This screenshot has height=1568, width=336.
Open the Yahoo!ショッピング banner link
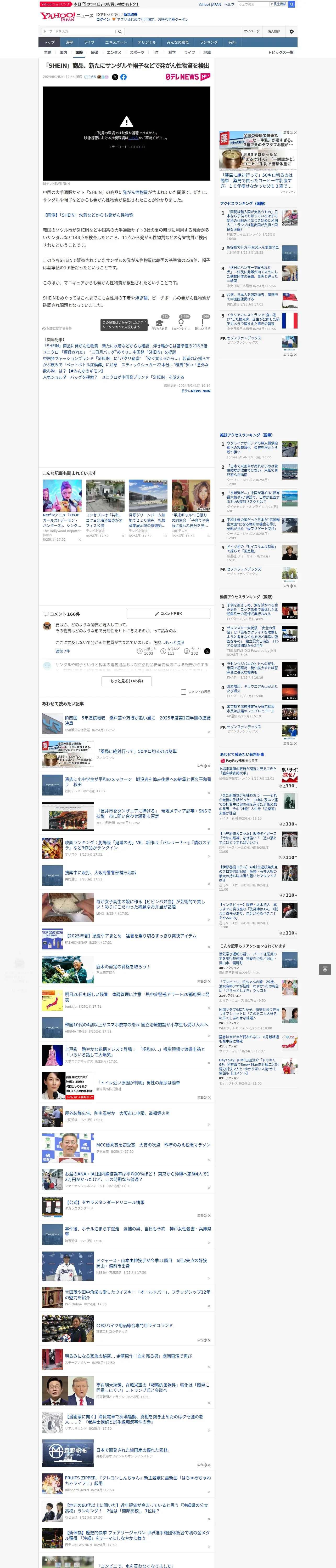click(x=55, y=4)
